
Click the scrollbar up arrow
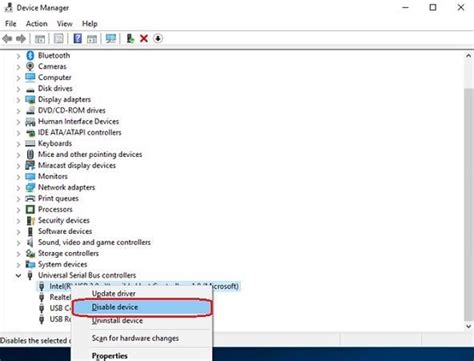pyautogui.click(x=468, y=56)
